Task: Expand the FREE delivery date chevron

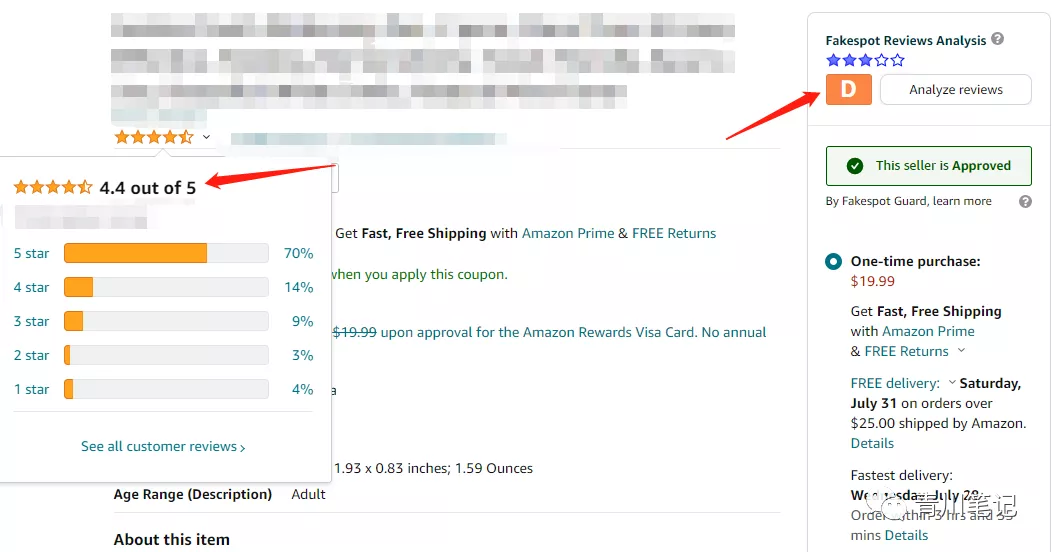Action: point(951,382)
